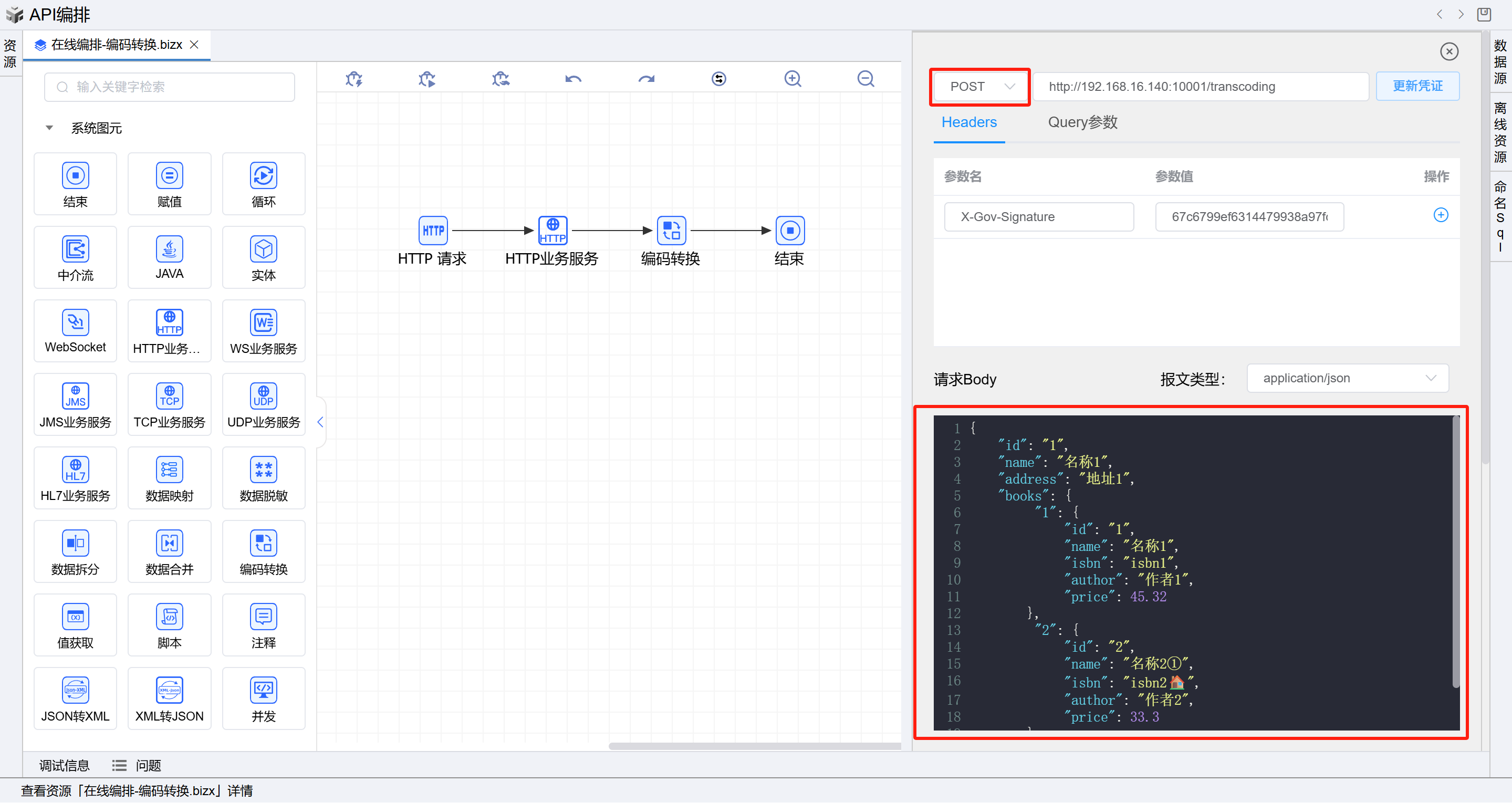Collapse the left element palette panel
The width and height of the screenshot is (1512, 803).
[x=320, y=422]
